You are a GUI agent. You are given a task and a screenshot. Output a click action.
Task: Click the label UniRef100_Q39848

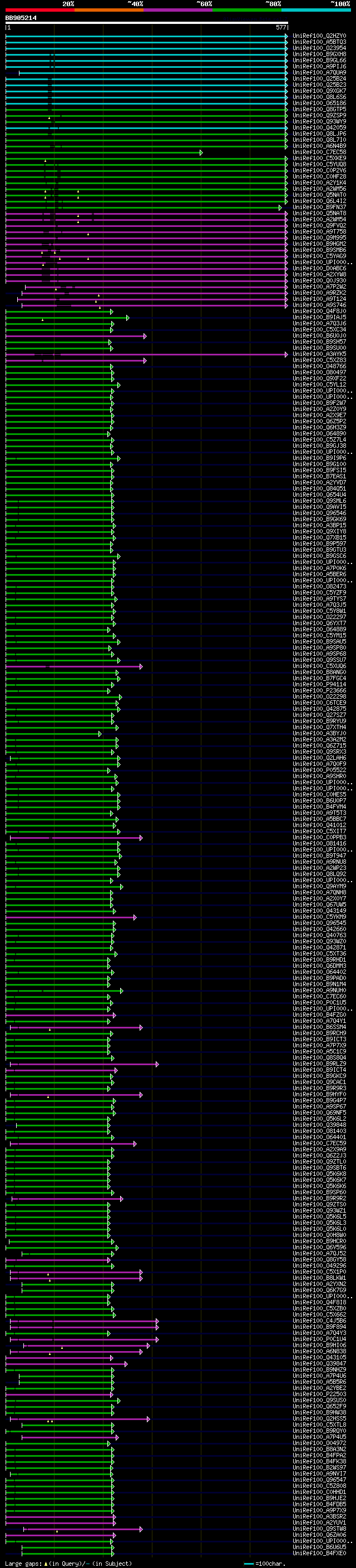coord(319,1125)
